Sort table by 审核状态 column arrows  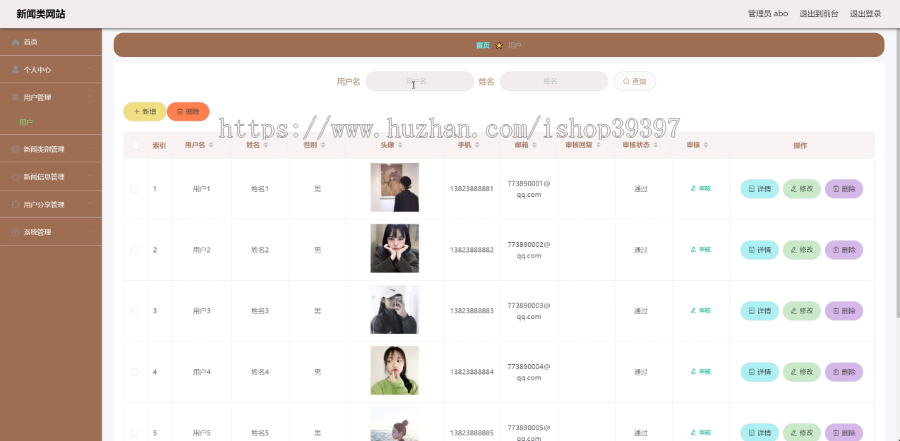pyautogui.click(x=655, y=146)
